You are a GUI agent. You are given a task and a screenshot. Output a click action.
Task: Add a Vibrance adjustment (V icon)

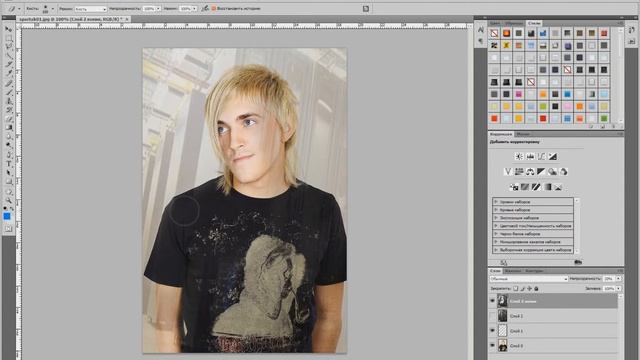[508, 171]
